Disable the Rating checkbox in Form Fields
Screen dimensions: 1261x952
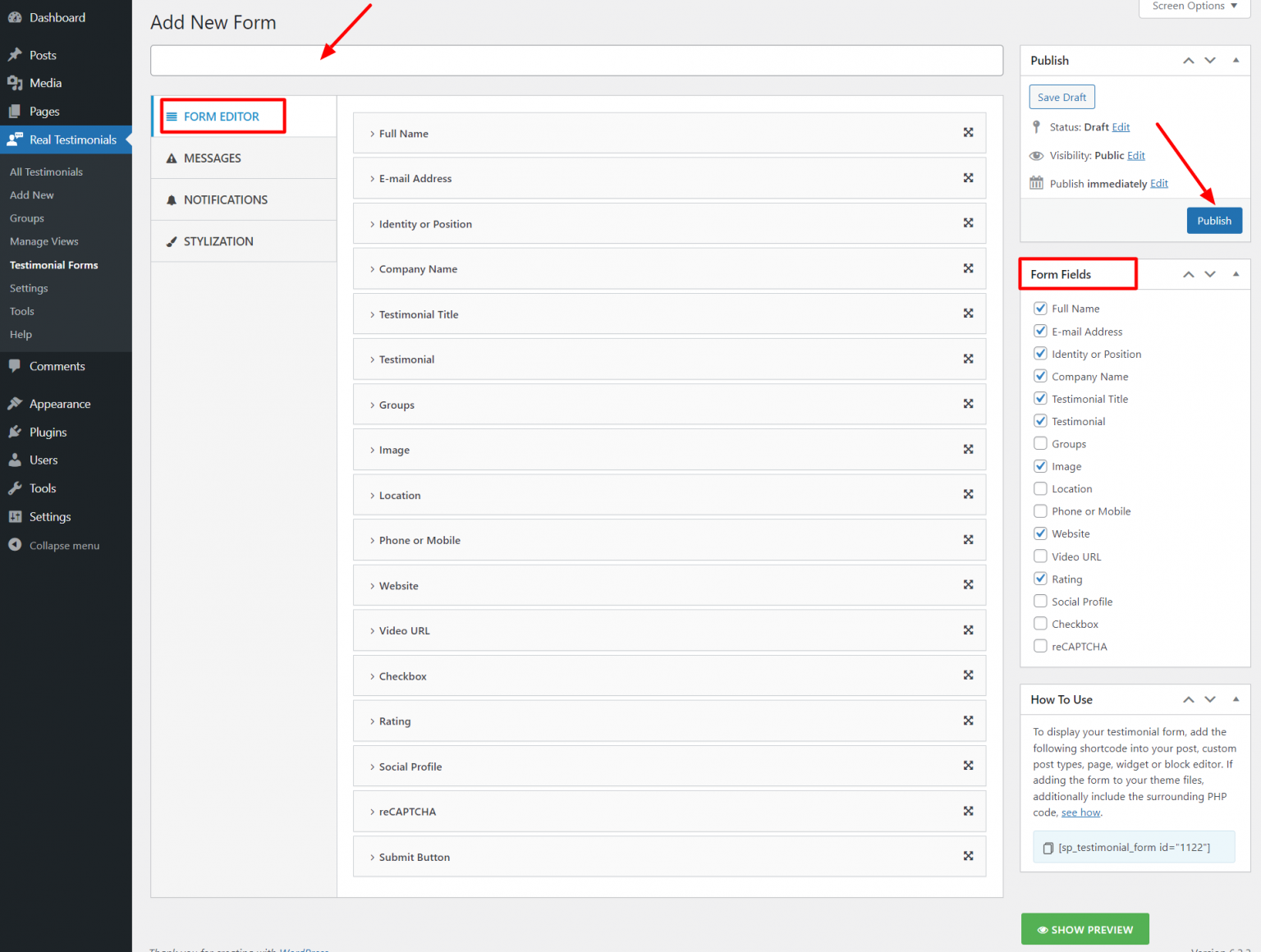[1040, 579]
